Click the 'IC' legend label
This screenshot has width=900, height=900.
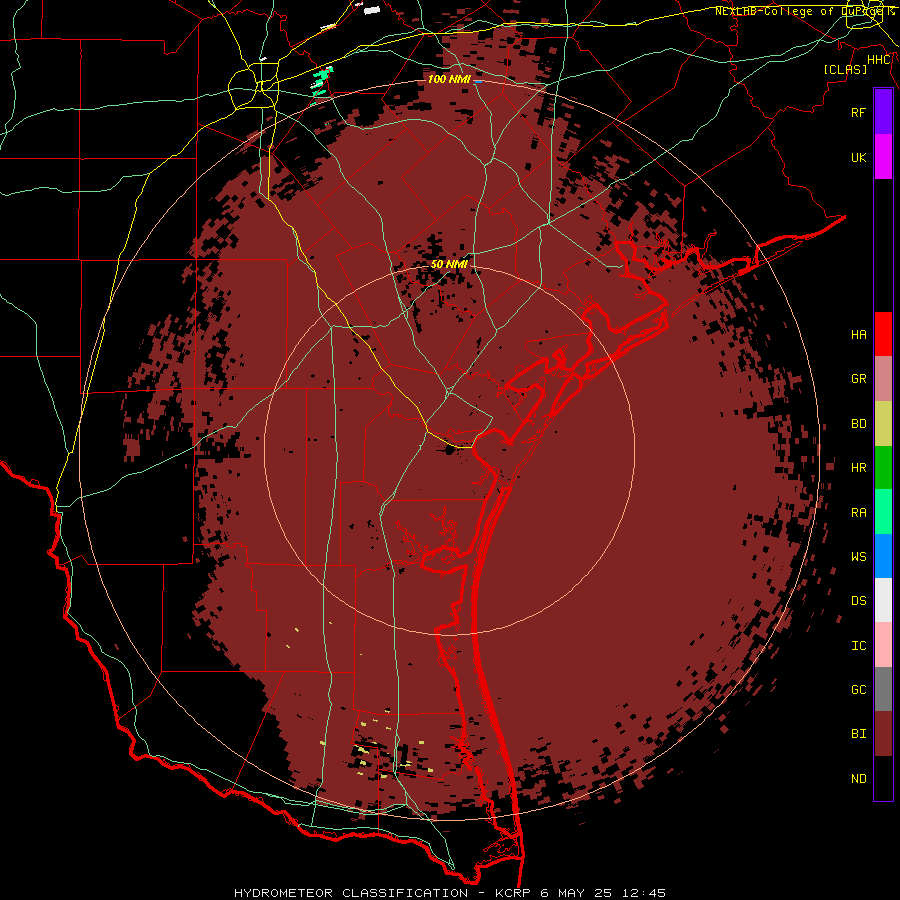tap(859, 646)
